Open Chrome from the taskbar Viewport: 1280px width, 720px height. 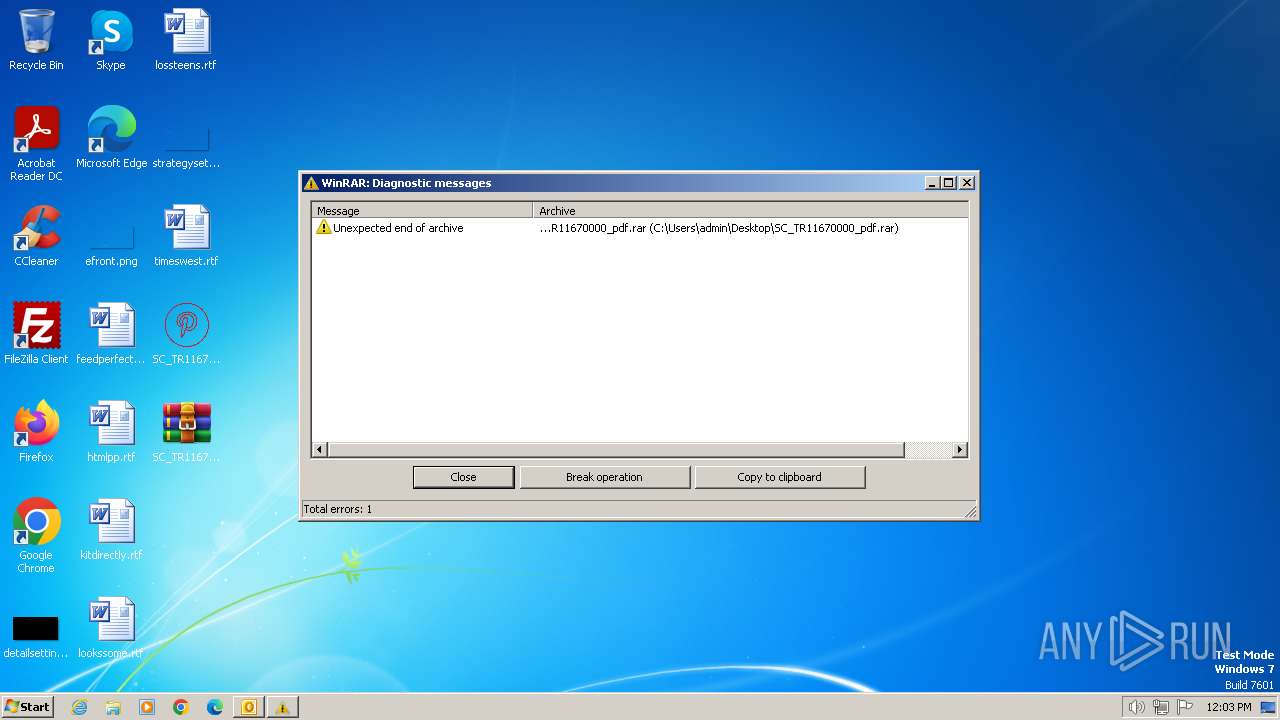pos(181,707)
